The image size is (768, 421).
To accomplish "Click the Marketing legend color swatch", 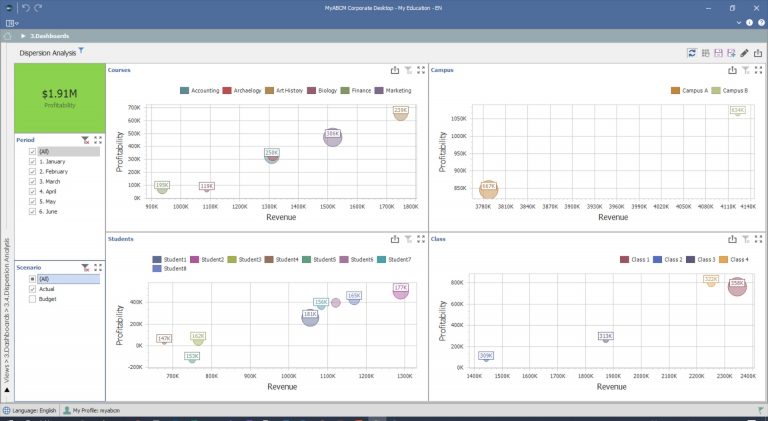I will coord(378,91).
